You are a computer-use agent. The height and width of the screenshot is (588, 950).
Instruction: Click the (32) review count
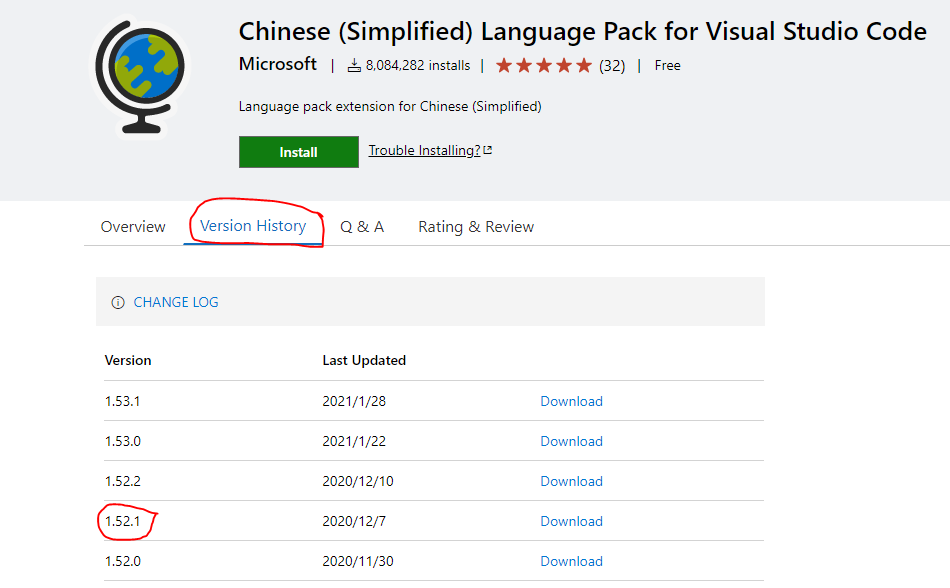tap(611, 64)
